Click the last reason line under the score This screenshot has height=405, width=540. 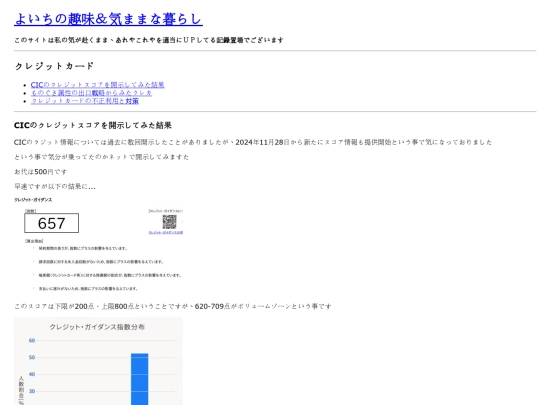[x=88, y=289]
